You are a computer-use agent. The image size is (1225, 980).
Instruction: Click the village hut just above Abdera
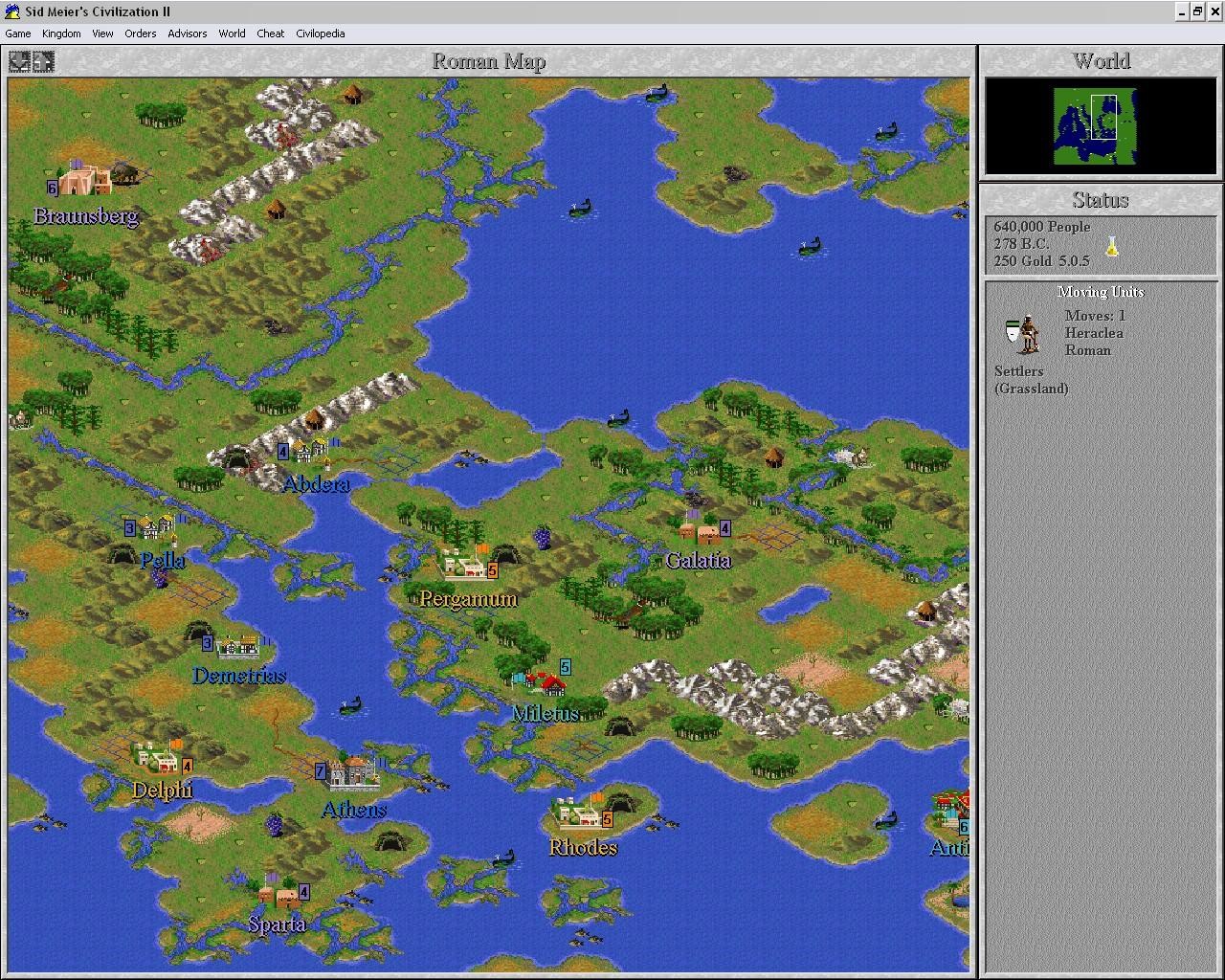[x=314, y=419]
